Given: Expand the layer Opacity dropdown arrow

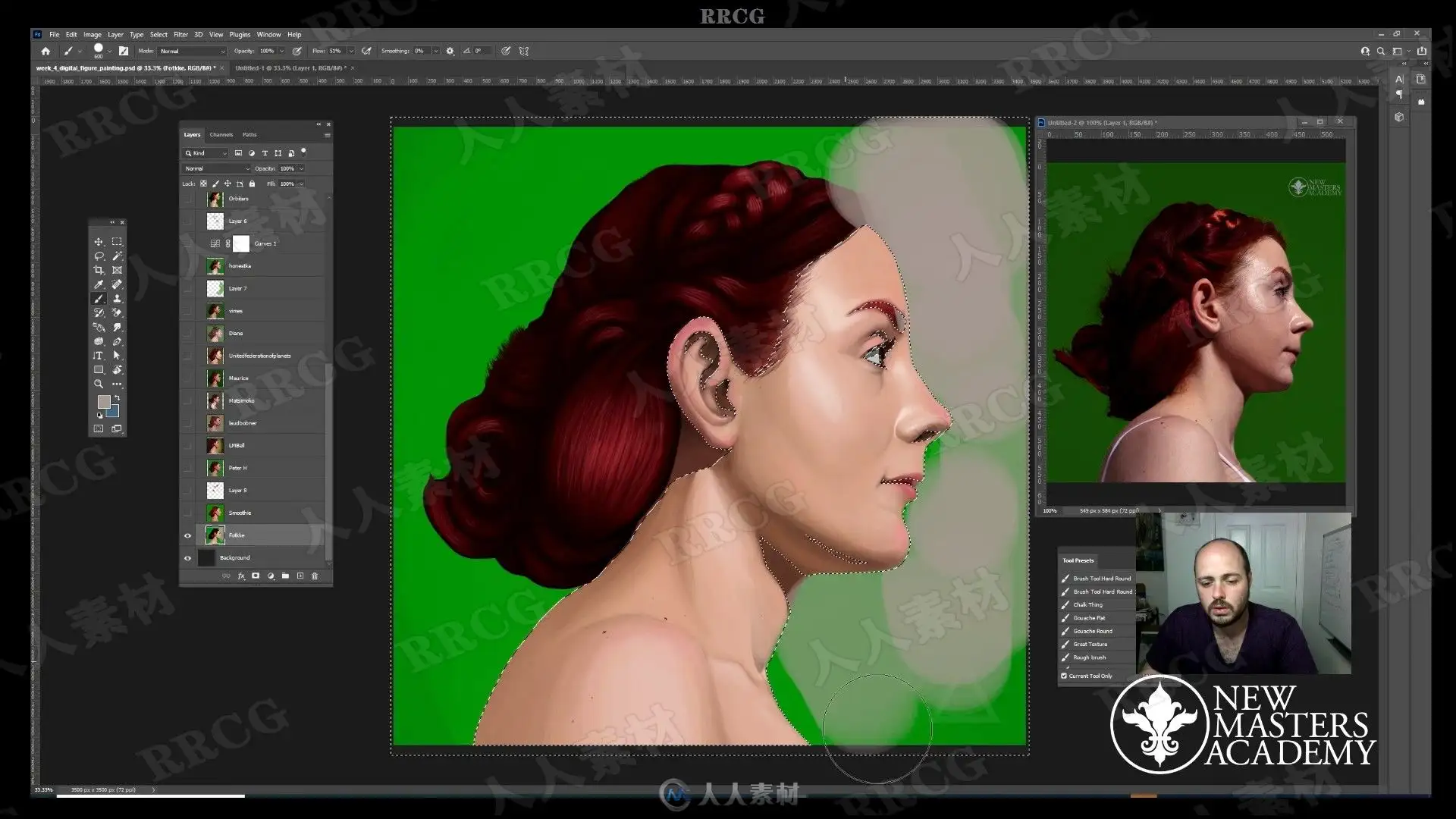Looking at the screenshot, I should click(301, 168).
